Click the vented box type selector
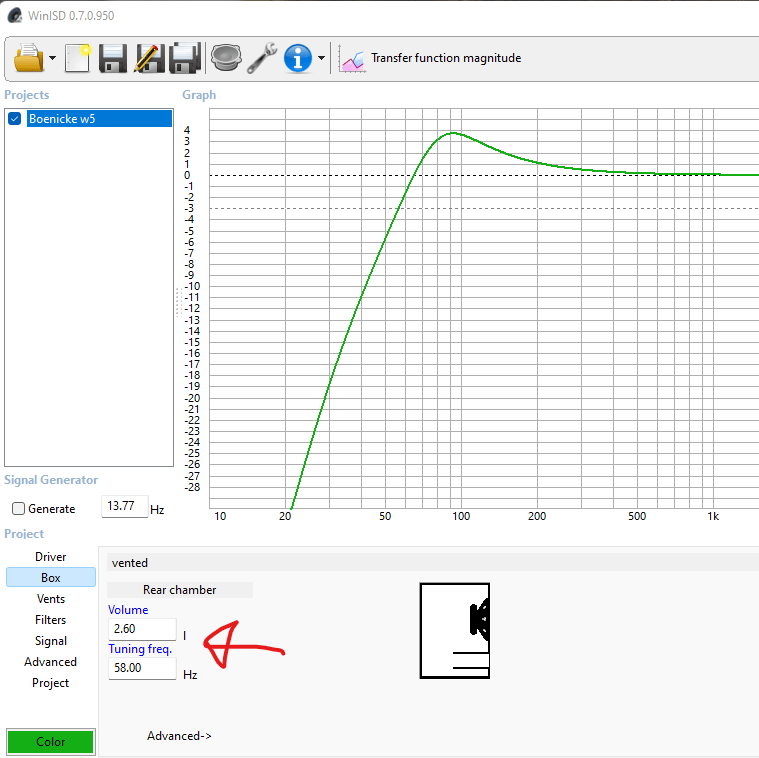The height and width of the screenshot is (758, 759). 431,563
